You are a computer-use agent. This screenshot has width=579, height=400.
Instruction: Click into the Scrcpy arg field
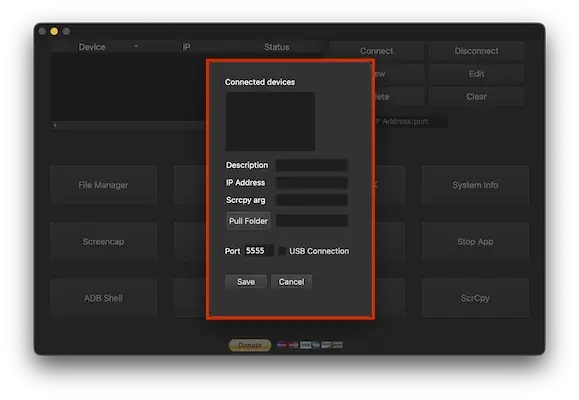[x=312, y=200]
